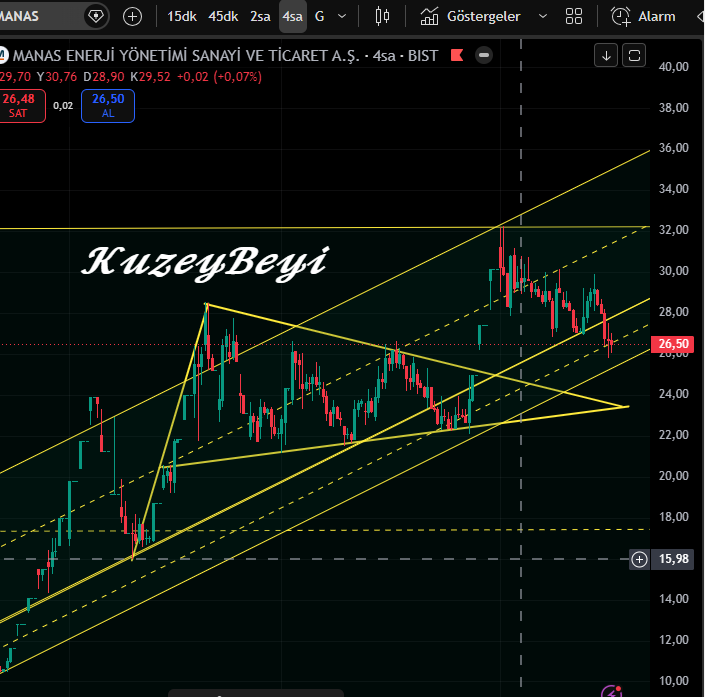Click the alarm clock plus icon
The height and width of the screenshot is (697, 705).
(620, 17)
